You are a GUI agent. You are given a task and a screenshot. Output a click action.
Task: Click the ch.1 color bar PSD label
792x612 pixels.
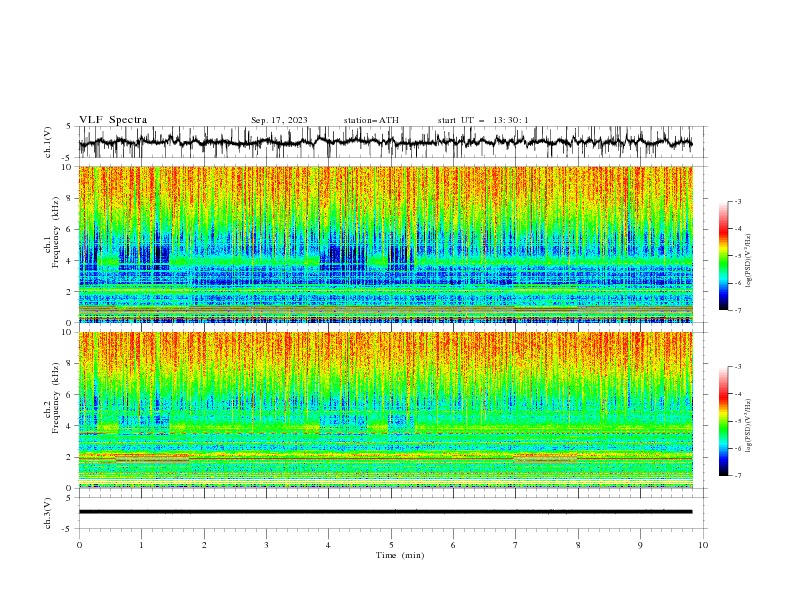point(748,261)
